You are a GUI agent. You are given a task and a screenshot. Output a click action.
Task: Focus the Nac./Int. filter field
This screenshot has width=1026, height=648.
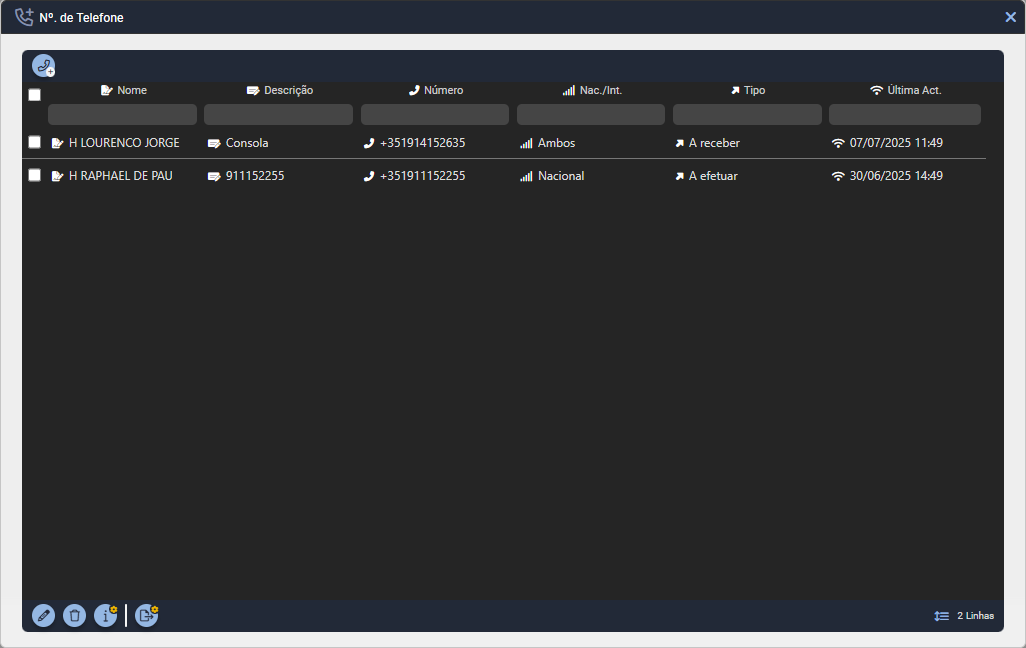591,115
